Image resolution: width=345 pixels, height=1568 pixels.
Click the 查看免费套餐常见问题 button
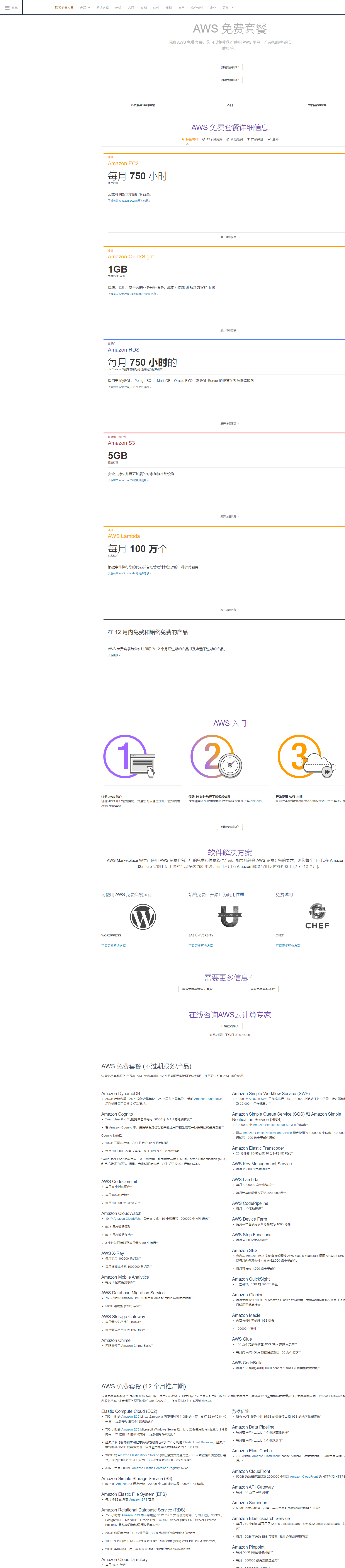pyautogui.click(x=197, y=989)
